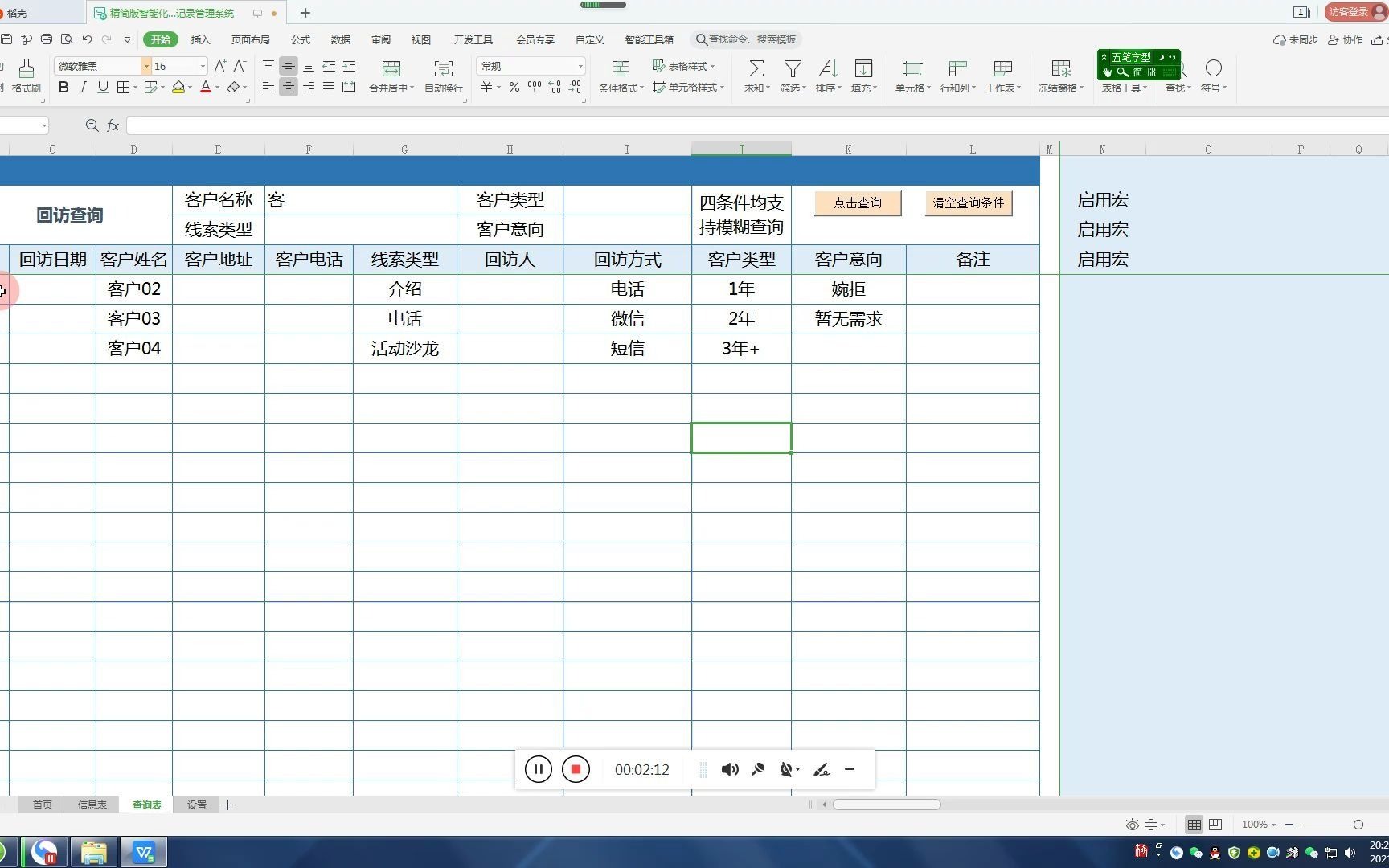Toggle underline formatting
The width and height of the screenshot is (1389, 868).
point(103,88)
